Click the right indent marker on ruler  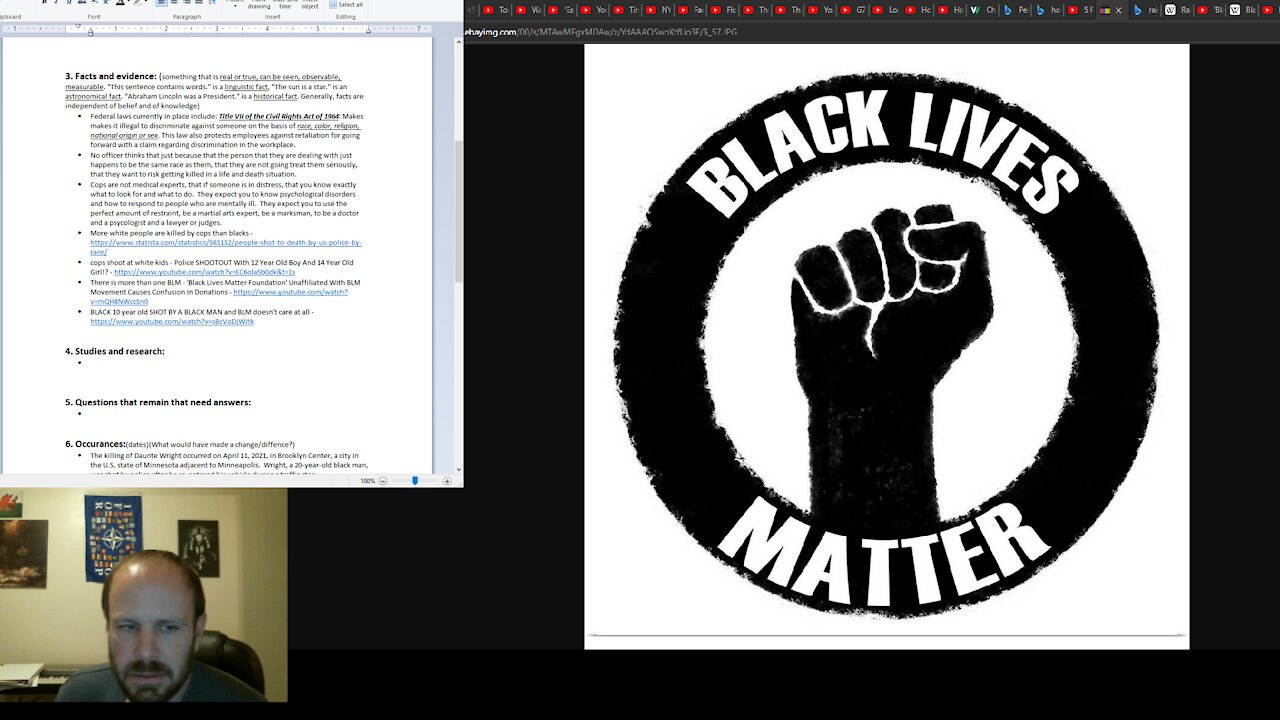pyautogui.click(x=368, y=31)
